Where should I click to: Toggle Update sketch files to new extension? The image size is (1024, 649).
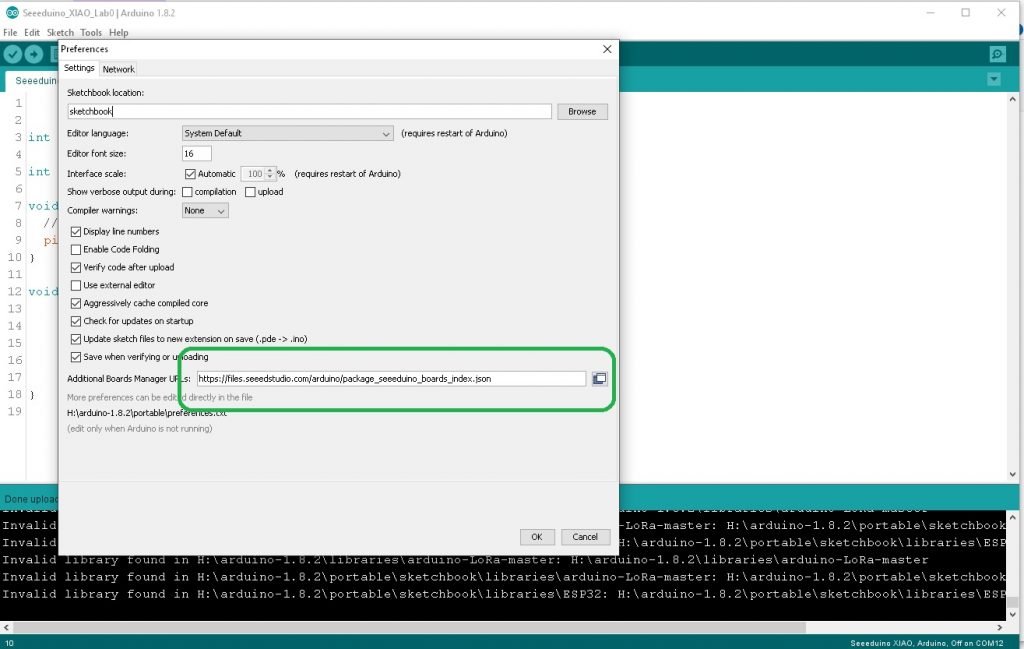(x=76, y=340)
